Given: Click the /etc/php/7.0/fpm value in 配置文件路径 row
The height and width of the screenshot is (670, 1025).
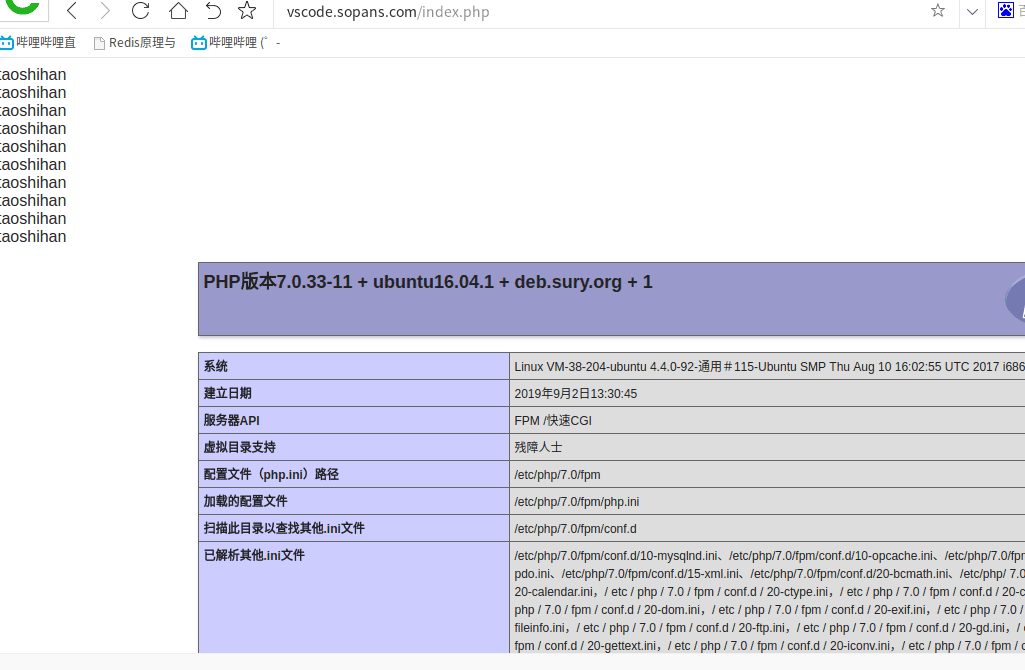Looking at the screenshot, I should [558, 475].
